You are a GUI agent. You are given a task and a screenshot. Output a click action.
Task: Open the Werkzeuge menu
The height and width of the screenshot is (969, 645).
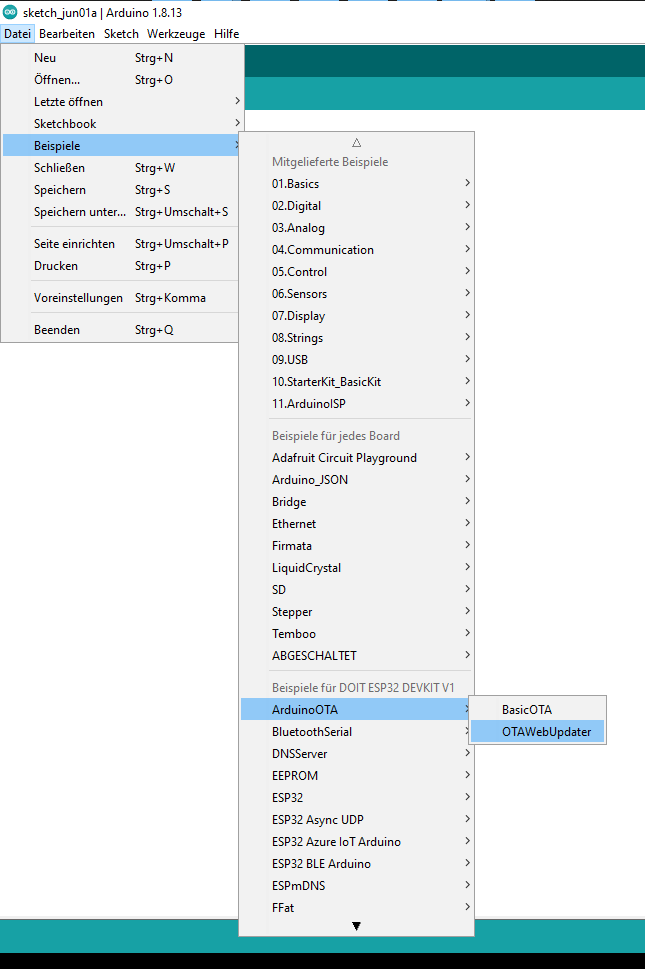176,34
